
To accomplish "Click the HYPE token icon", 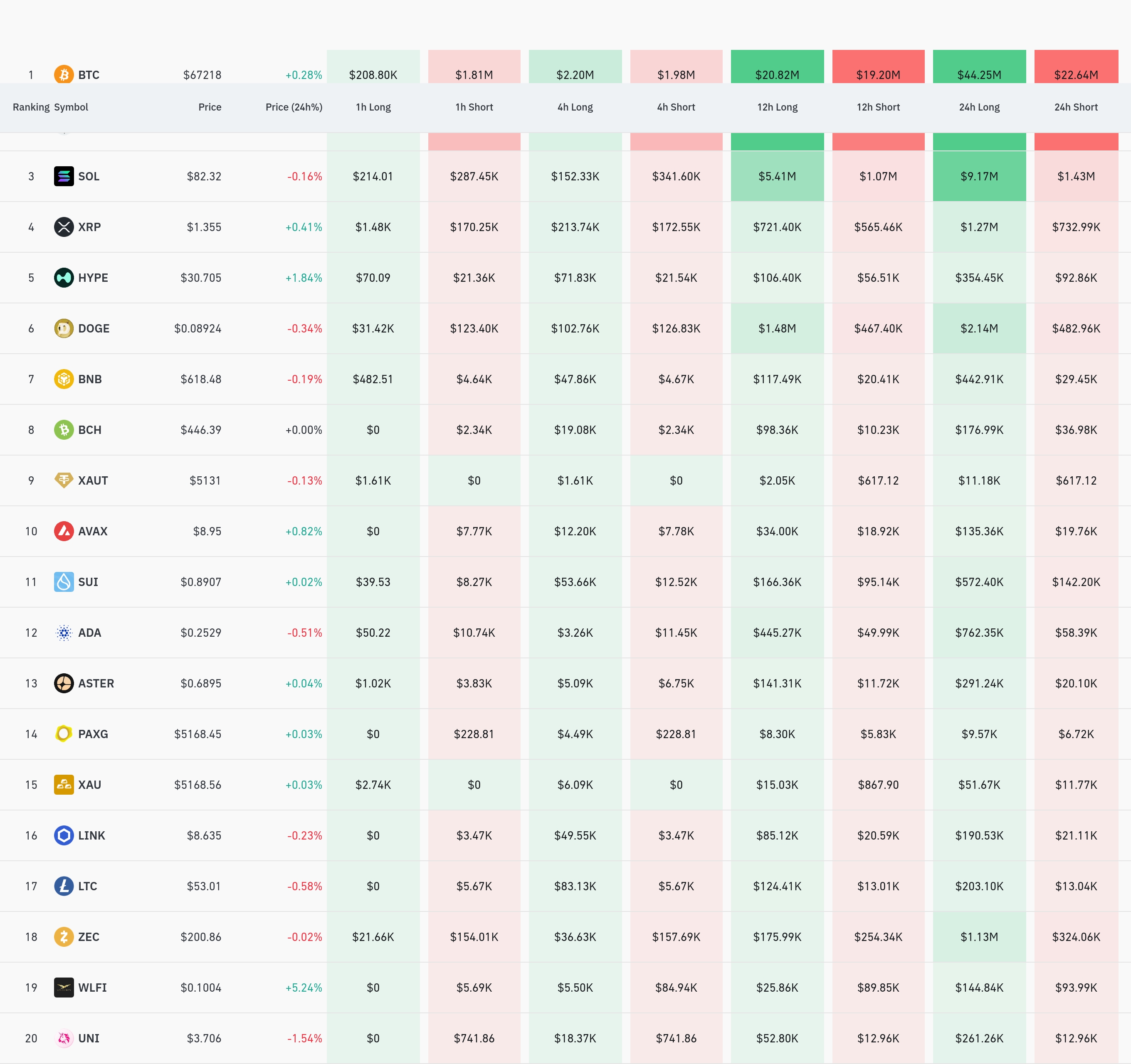I will (64, 278).
